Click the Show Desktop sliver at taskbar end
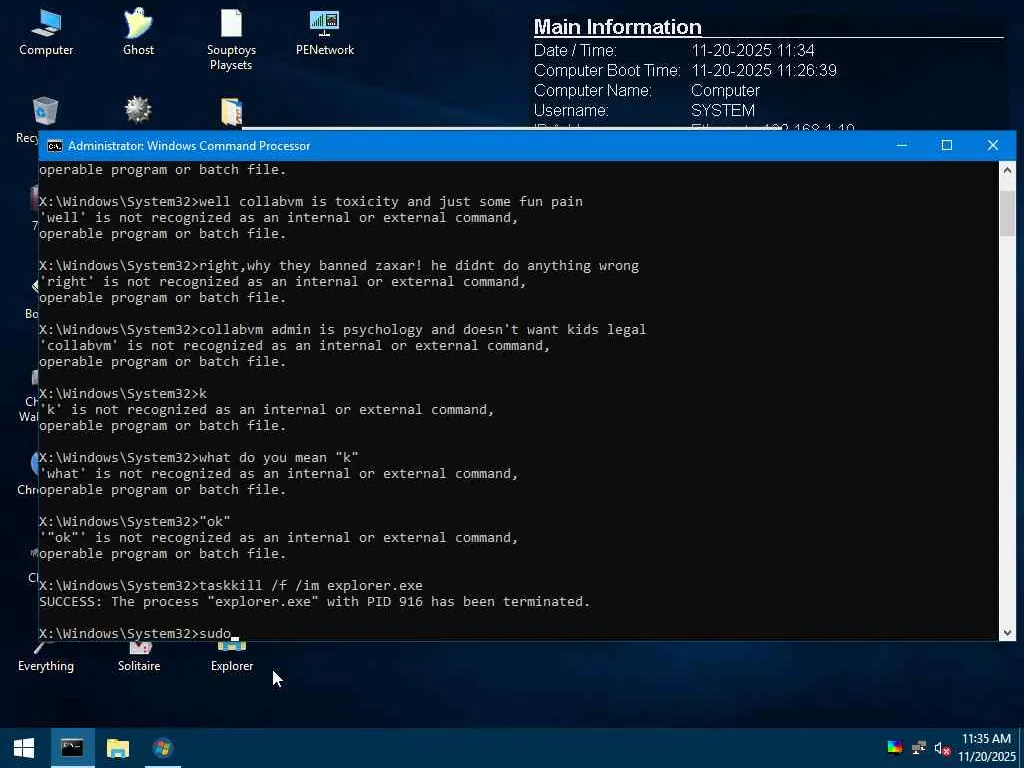Viewport: 1024px width, 768px height. [x=1021, y=748]
